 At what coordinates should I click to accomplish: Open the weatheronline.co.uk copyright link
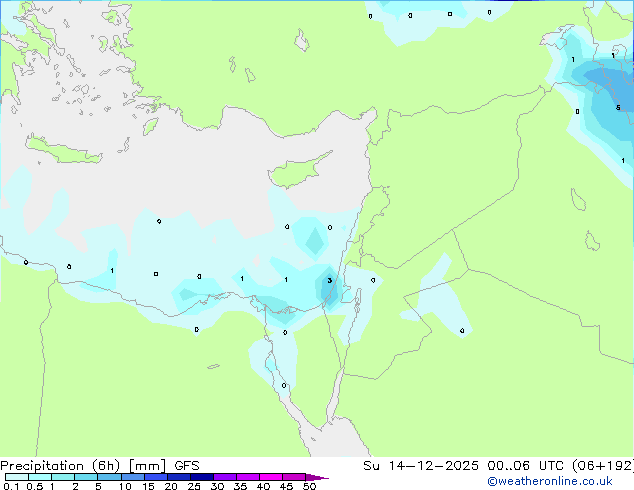pyautogui.click(x=550, y=481)
